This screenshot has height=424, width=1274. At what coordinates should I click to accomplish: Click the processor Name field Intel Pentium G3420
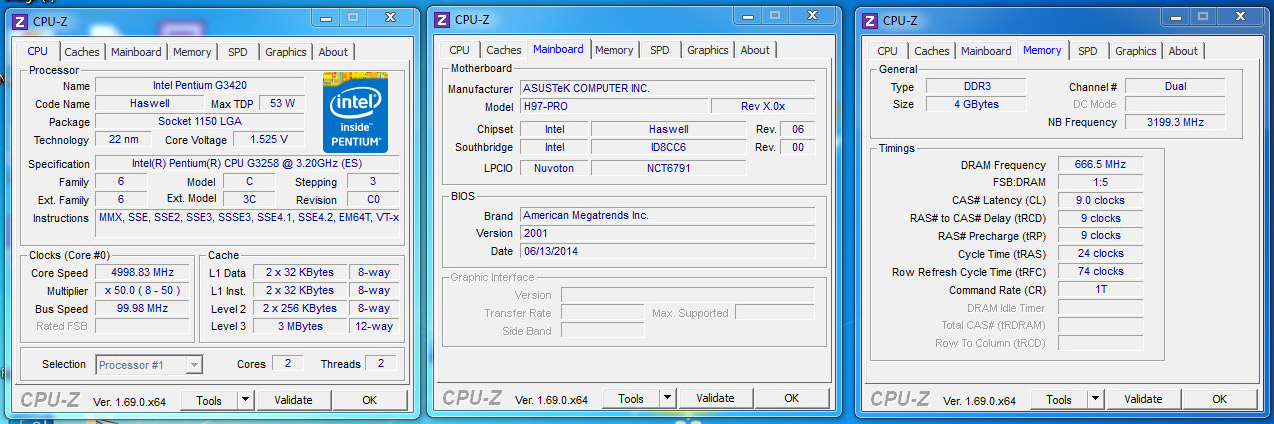coord(200,86)
